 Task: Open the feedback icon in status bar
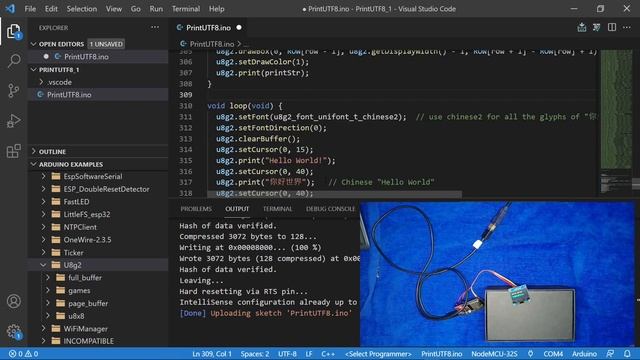pos(610,354)
